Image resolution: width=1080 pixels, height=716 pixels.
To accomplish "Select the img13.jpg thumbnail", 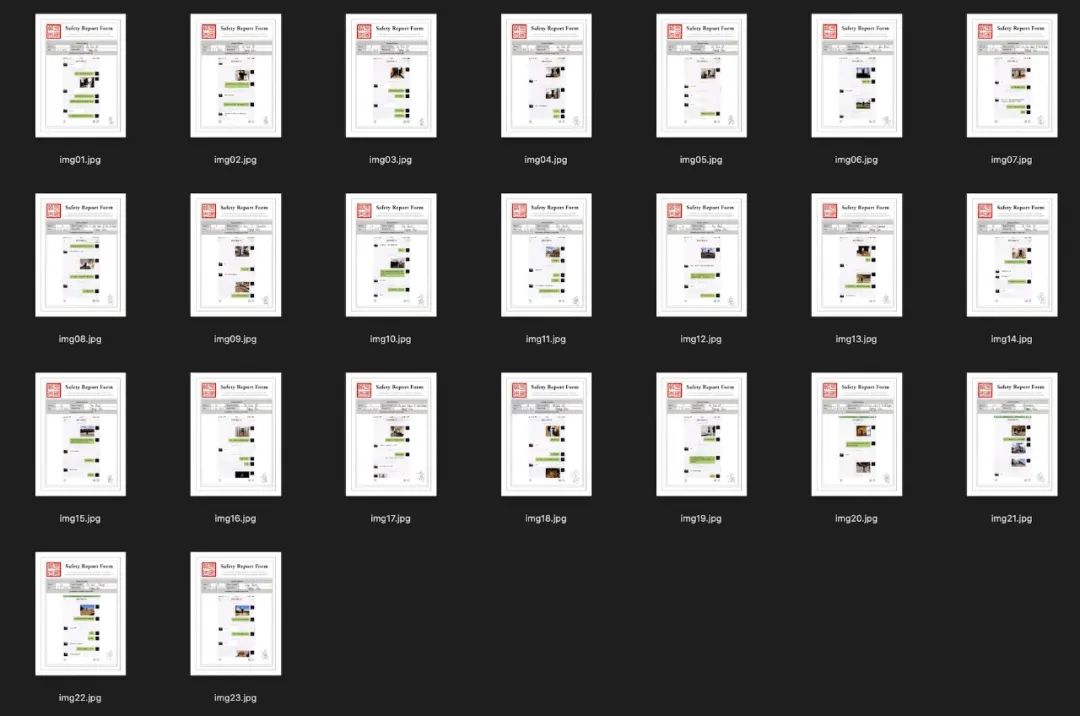I will (857, 255).
